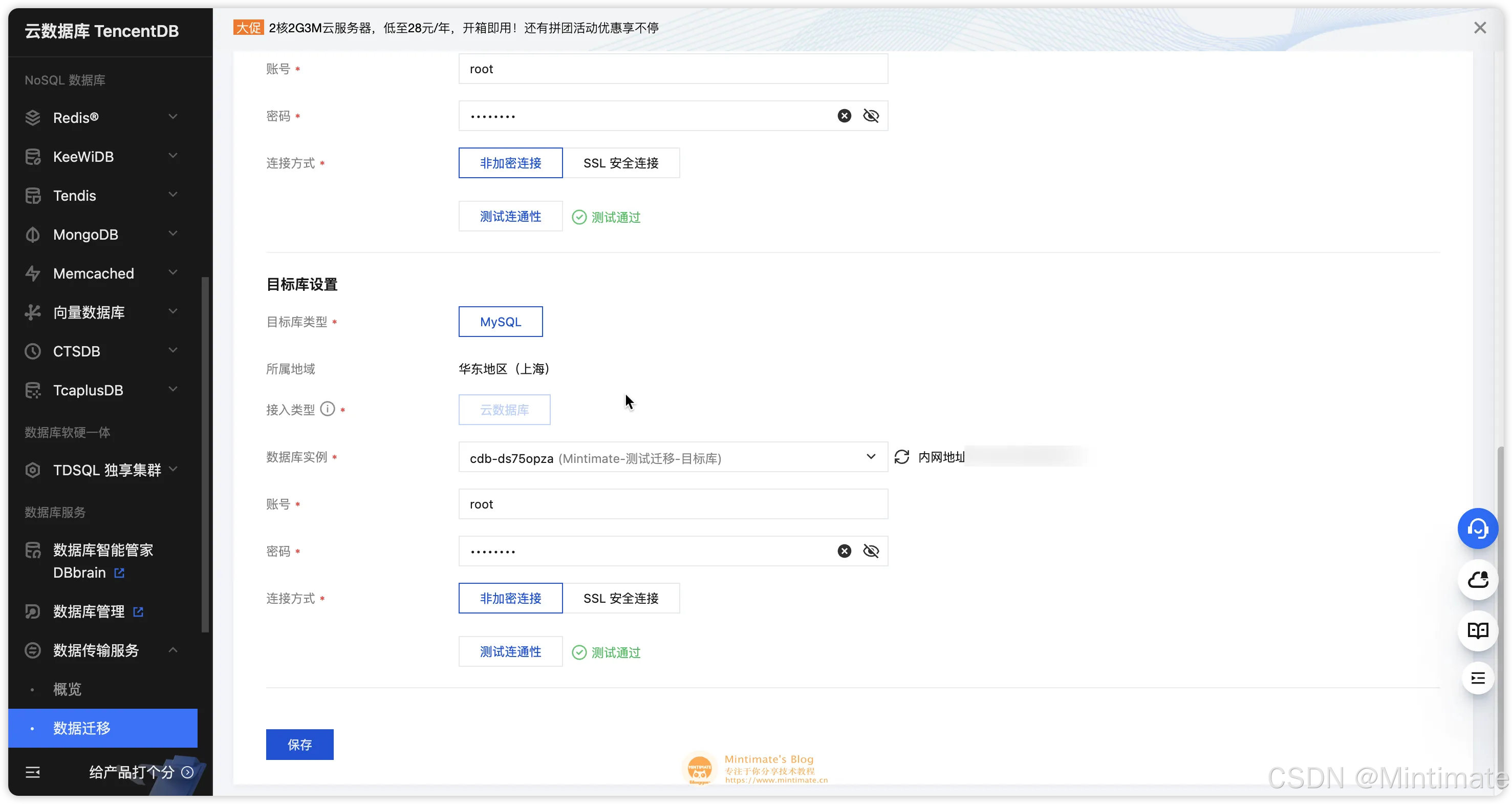Select SSL 安全连接 for the source database
1512x804 pixels.
[621, 163]
